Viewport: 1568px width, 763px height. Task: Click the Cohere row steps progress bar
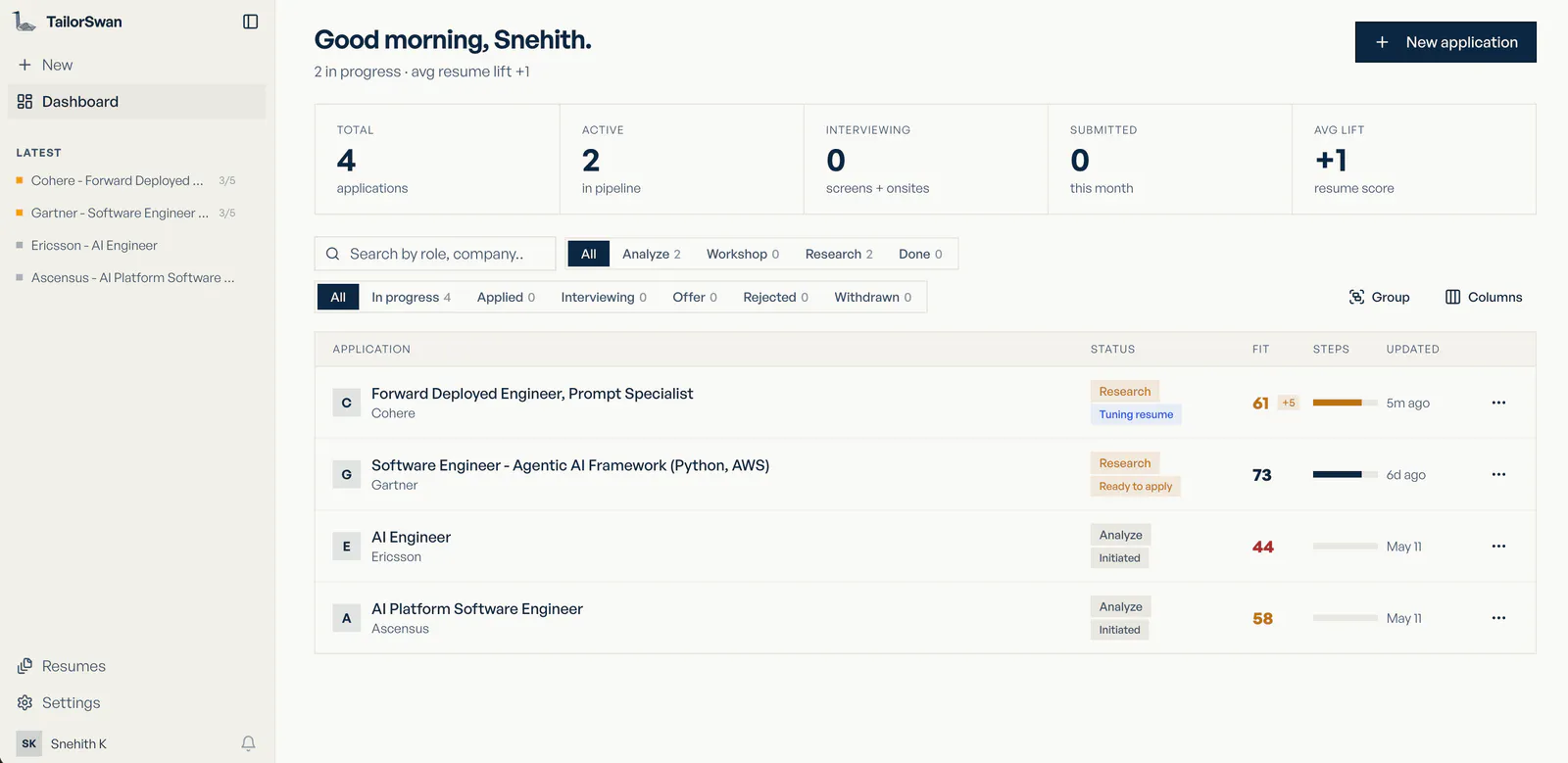pos(1346,403)
